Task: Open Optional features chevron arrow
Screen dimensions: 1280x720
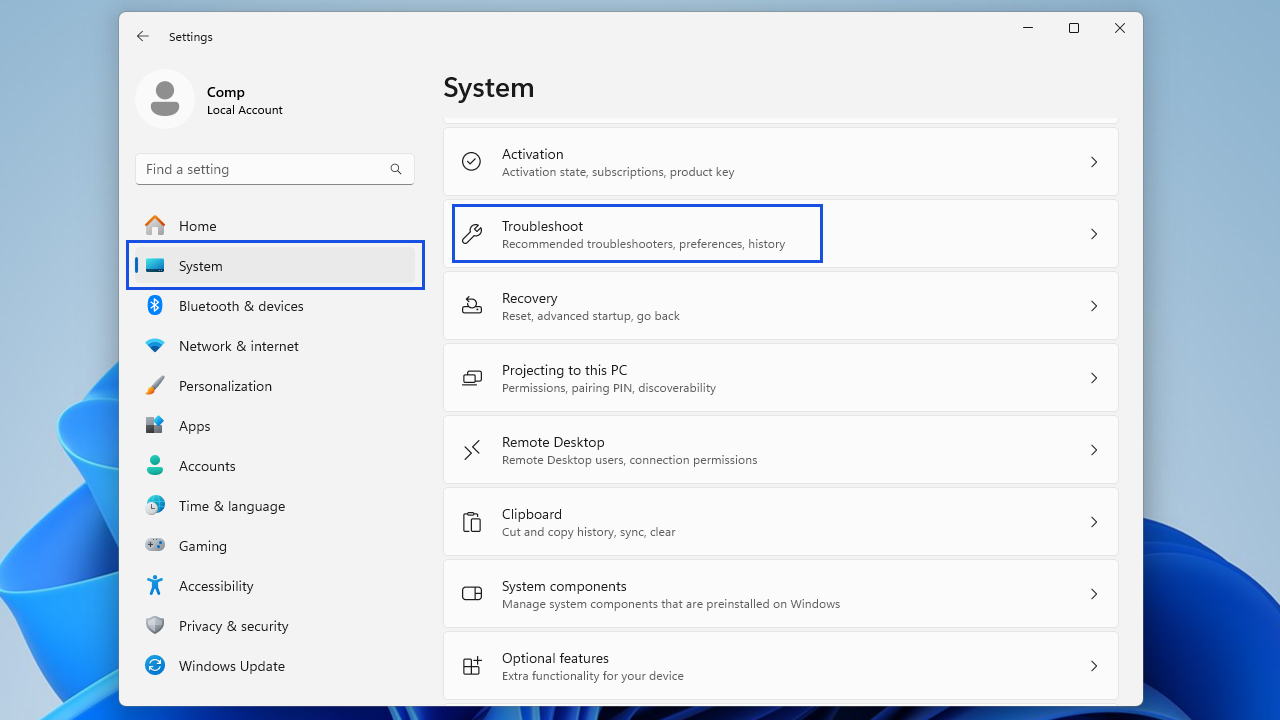Action: coord(1093,666)
